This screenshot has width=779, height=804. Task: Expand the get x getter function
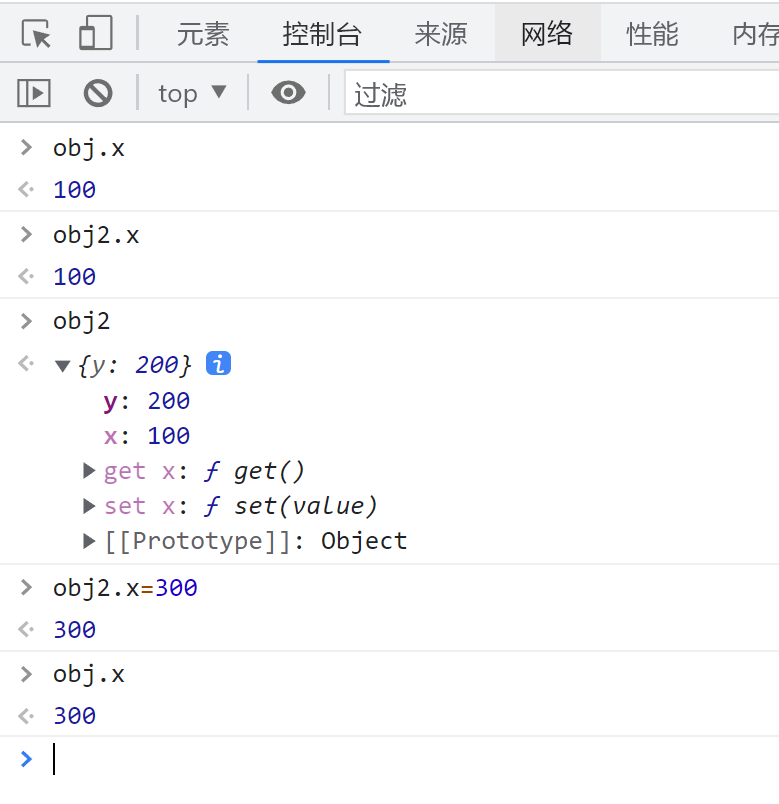coord(90,471)
